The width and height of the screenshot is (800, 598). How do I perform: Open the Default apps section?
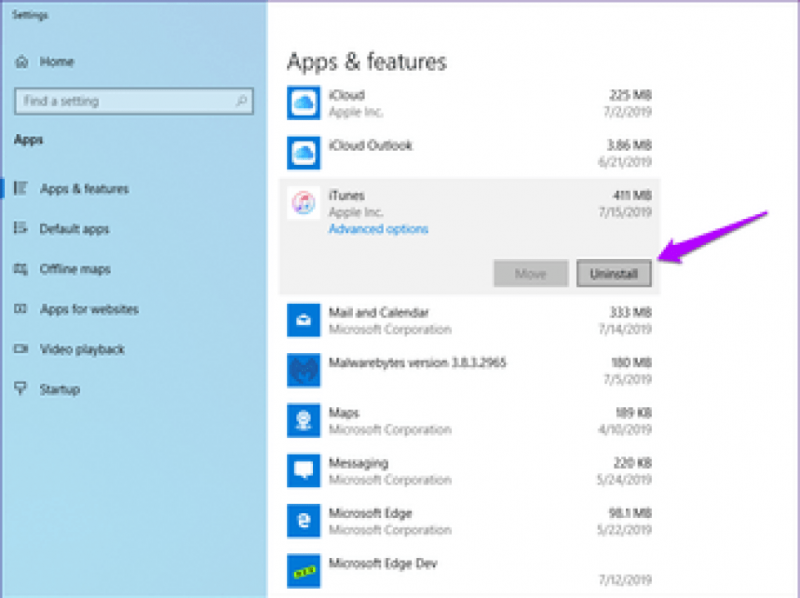click(x=74, y=229)
